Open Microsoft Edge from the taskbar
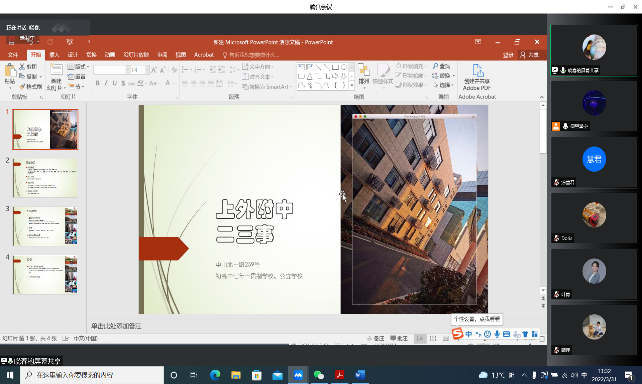Image resolution: width=642 pixels, height=384 pixels. click(x=215, y=375)
